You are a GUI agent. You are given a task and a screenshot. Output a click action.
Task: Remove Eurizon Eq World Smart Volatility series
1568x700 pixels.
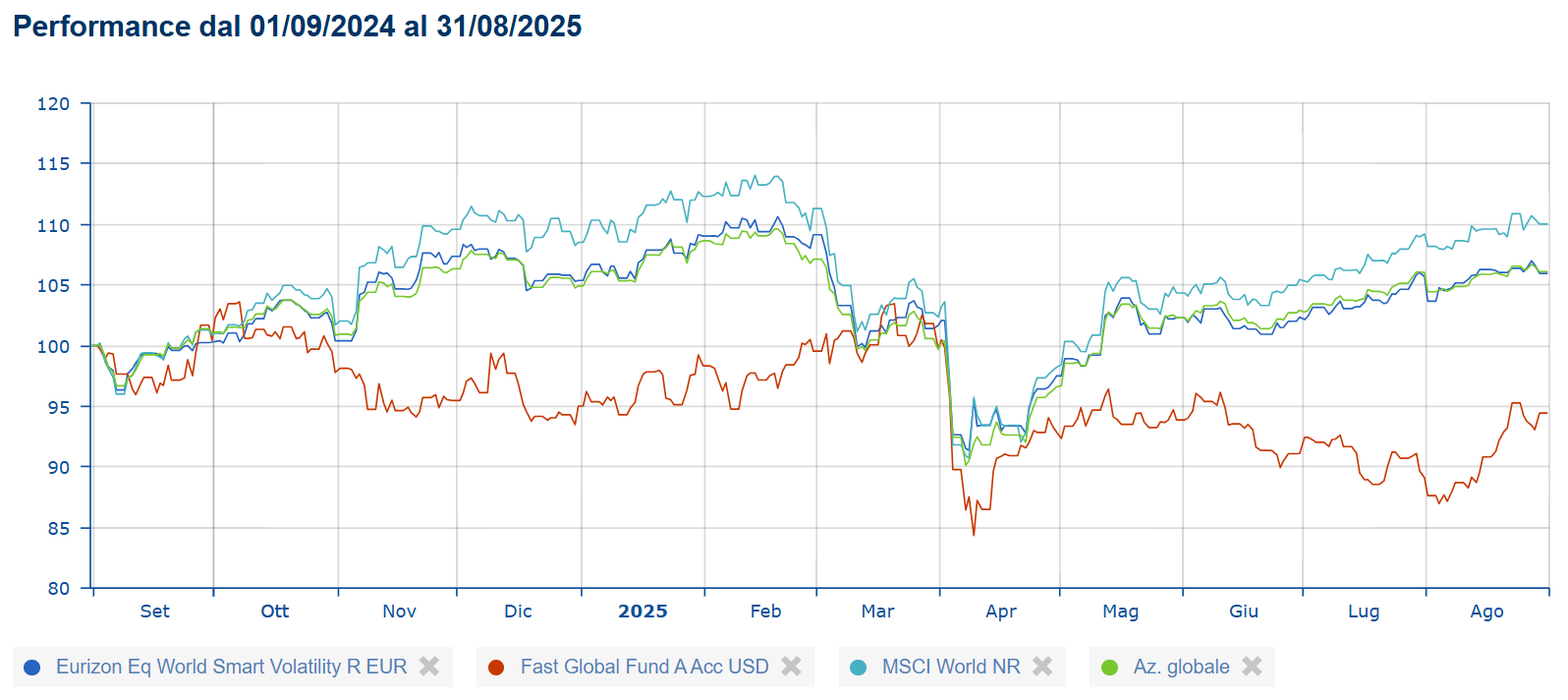pos(429,667)
